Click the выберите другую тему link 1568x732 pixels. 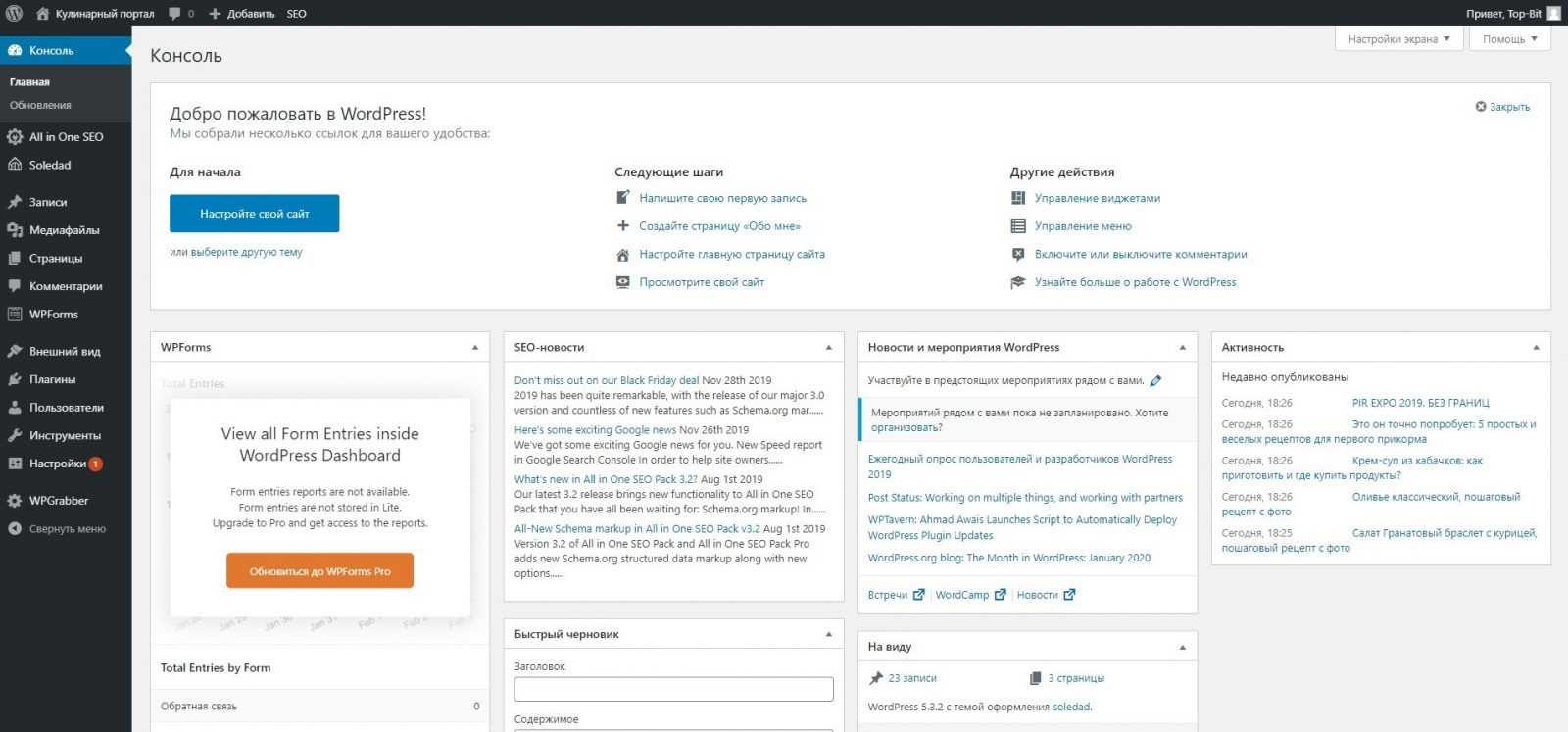[246, 252]
